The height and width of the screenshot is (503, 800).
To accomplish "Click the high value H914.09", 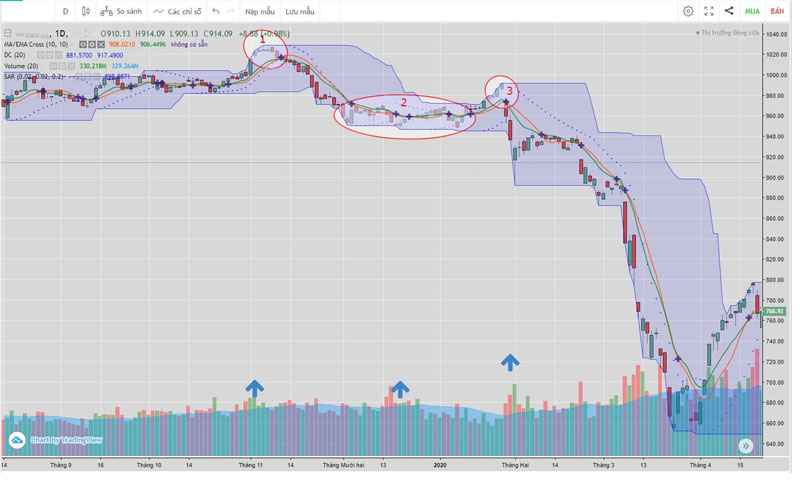I will pos(150,34).
